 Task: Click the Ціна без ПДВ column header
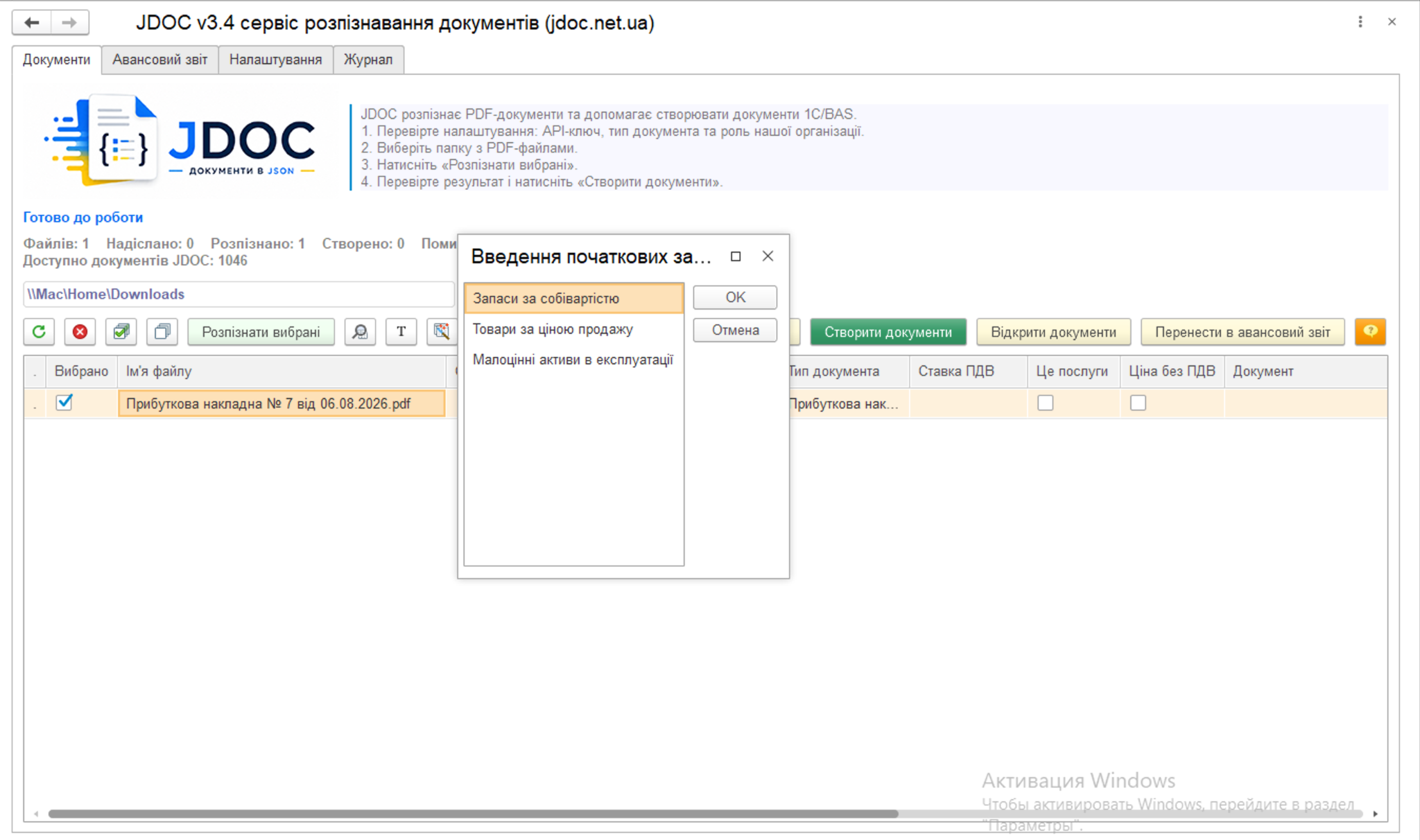coord(1172,371)
